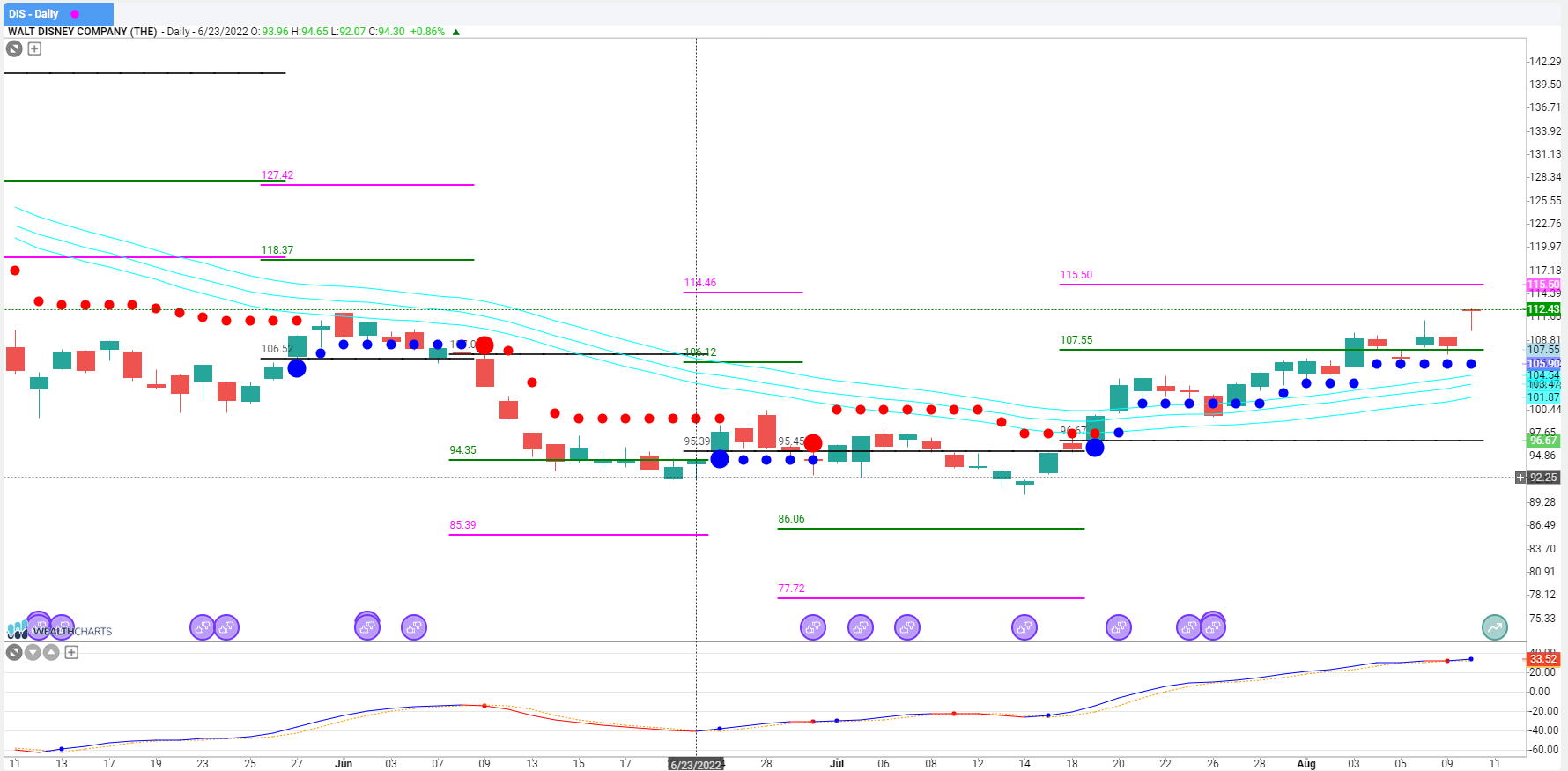Click -60.00 on oscillator axis
This screenshot has width=1568, height=771.
point(1544,750)
